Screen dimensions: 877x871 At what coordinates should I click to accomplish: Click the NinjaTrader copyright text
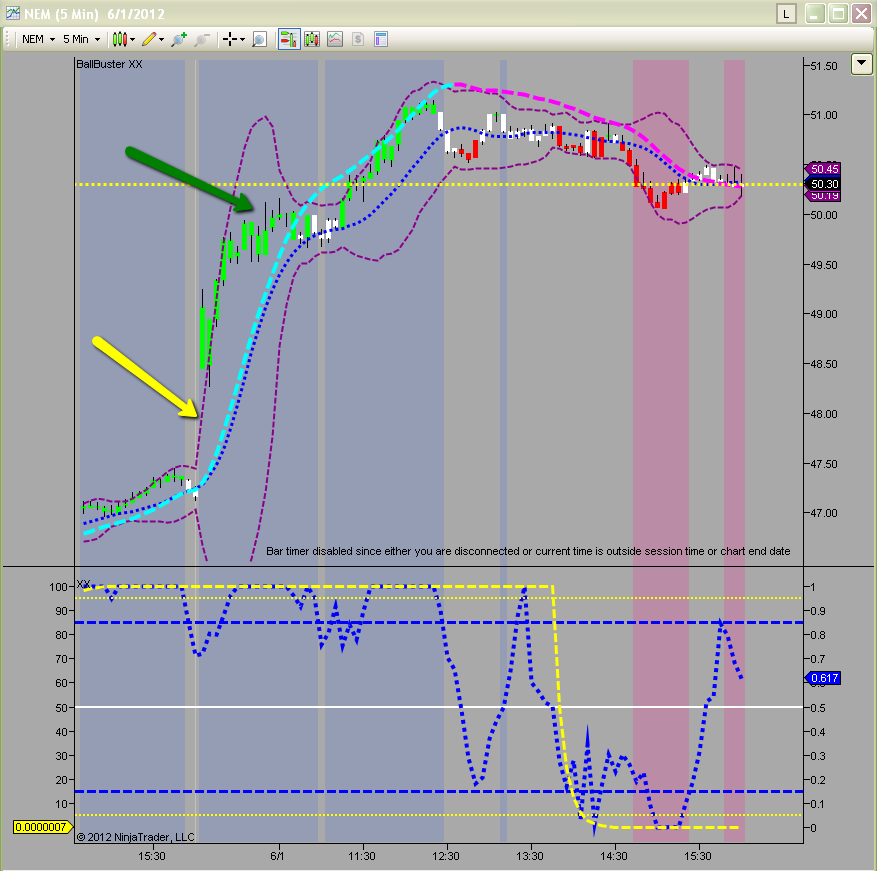tap(135, 837)
